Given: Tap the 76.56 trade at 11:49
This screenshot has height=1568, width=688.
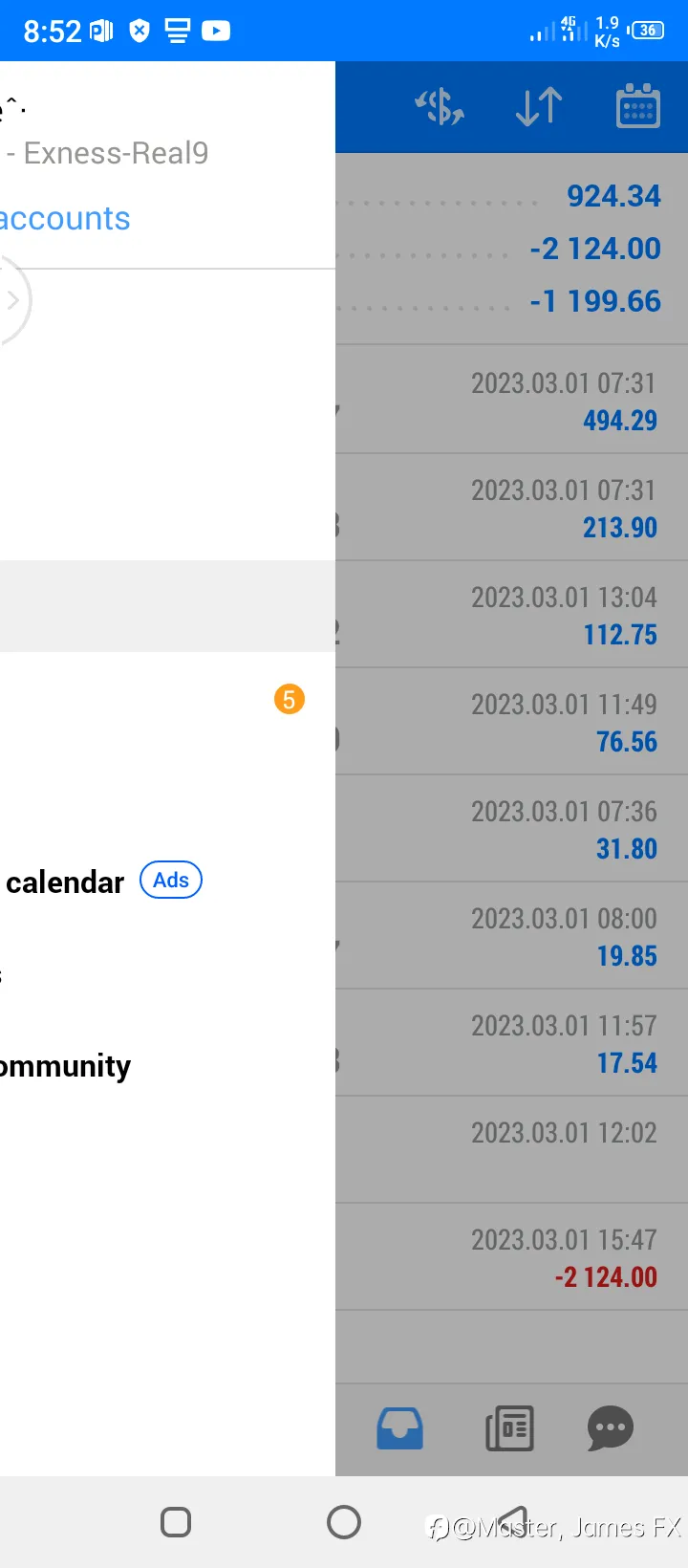Looking at the screenshot, I should point(512,721).
